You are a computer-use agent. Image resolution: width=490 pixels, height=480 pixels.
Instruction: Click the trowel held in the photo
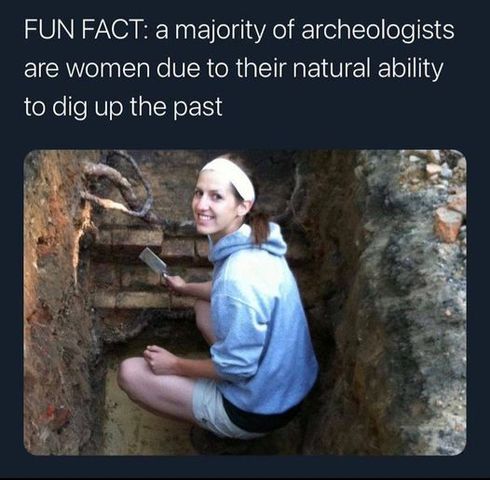pos(155,262)
